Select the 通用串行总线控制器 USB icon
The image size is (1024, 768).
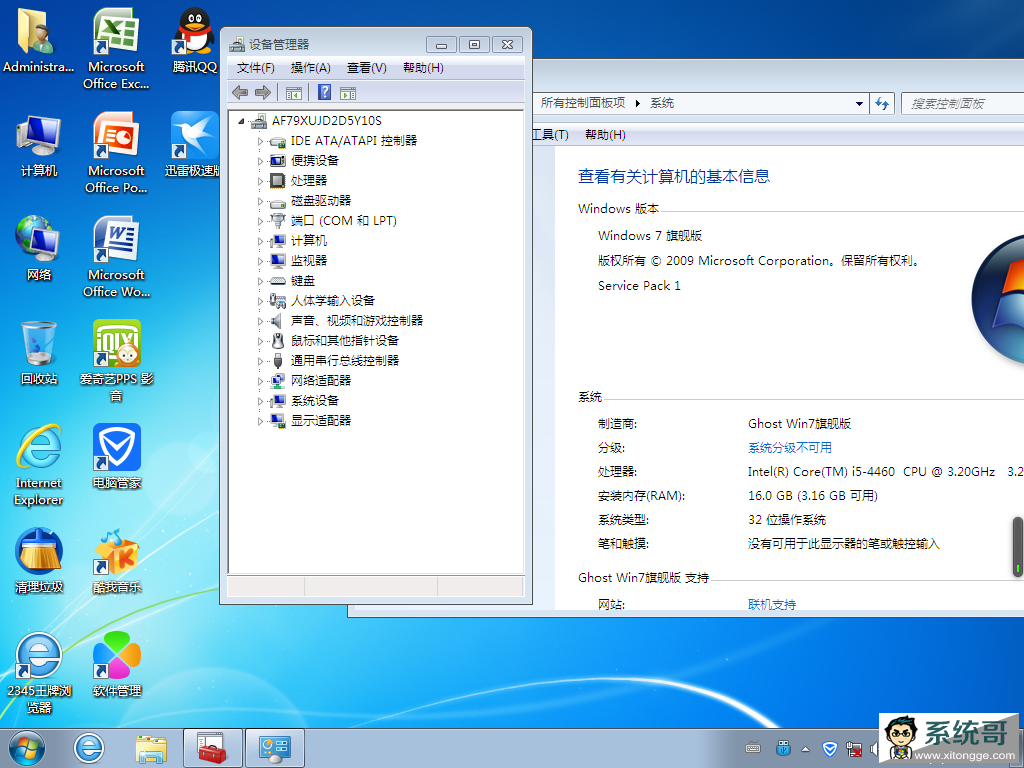coord(278,361)
